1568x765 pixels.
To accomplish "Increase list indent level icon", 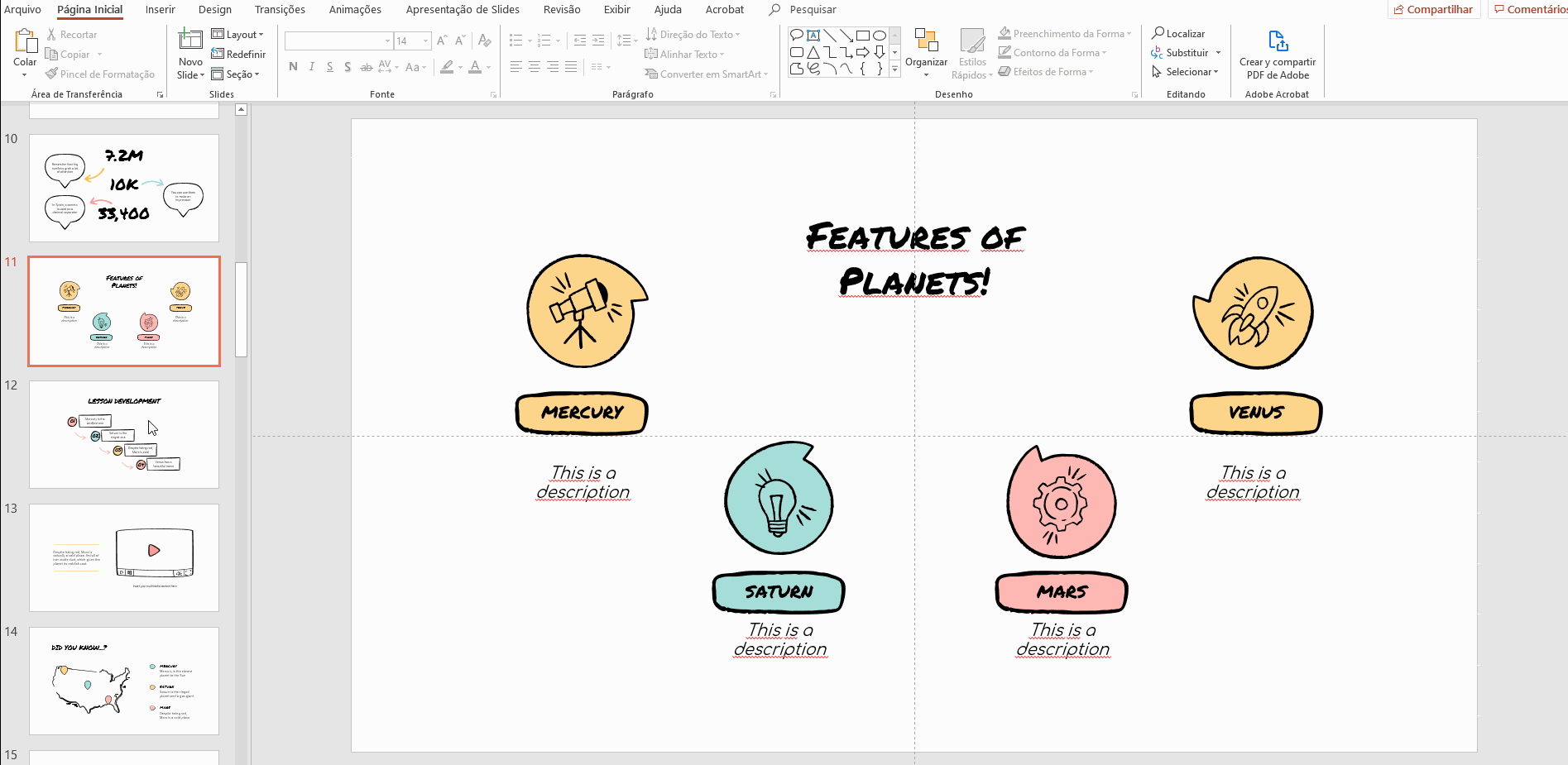I will tap(598, 41).
